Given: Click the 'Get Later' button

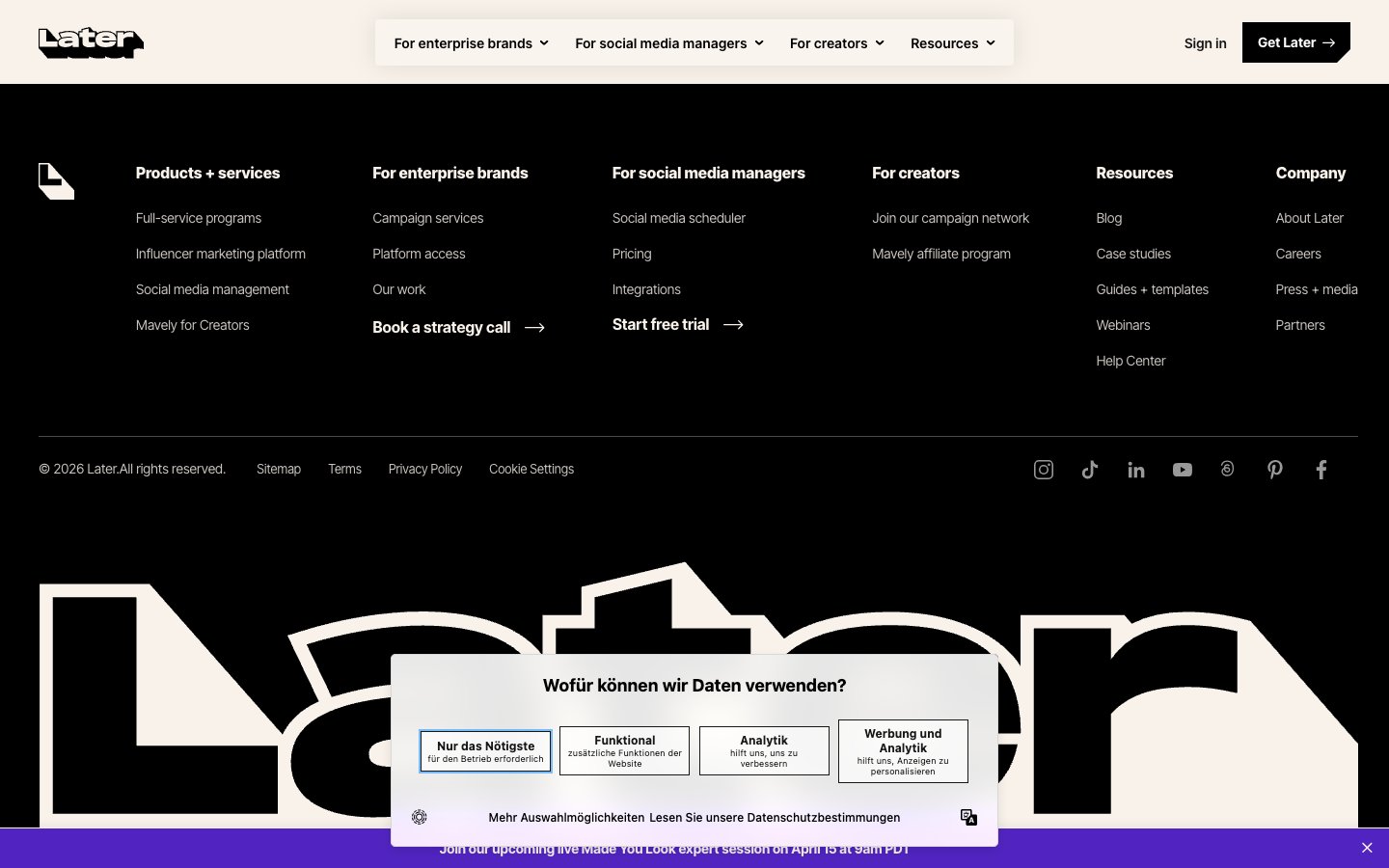Looking at the screenshot, I should [1294, 42].
